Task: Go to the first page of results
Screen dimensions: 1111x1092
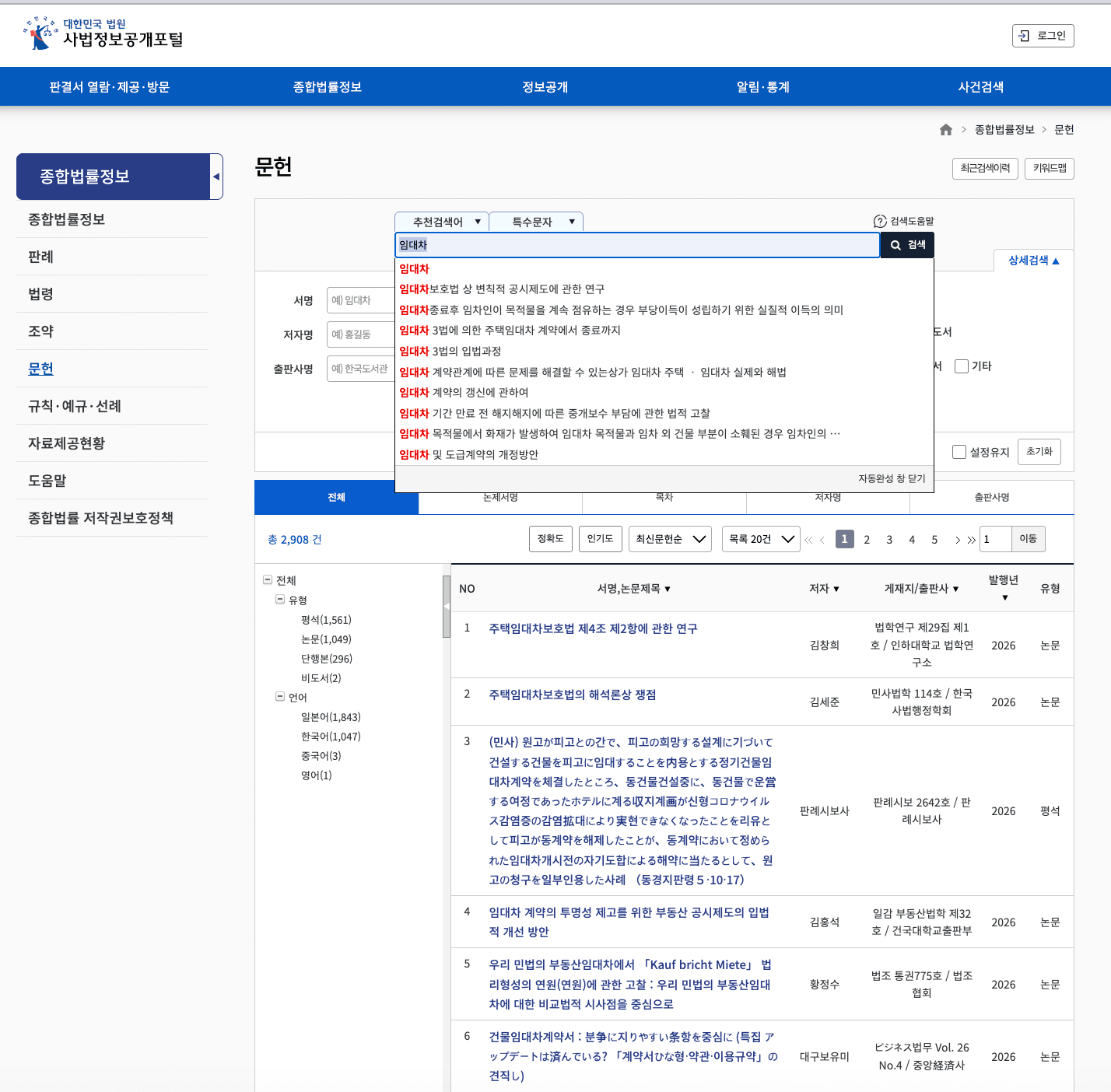Action: pos(809,540)
